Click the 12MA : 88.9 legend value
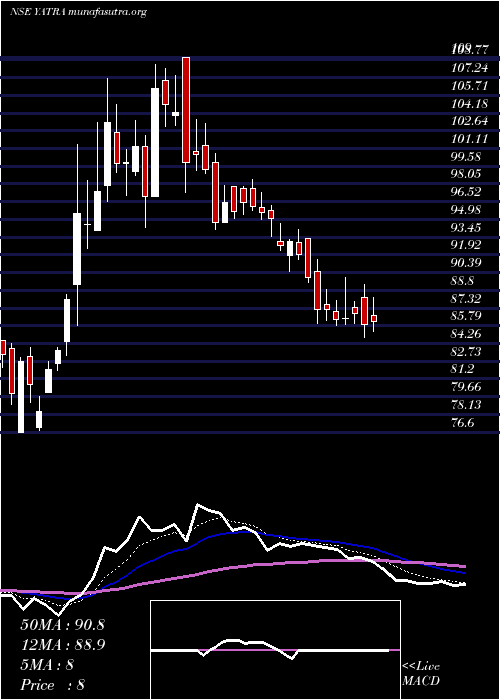Viewport: 500px width, 700px height. click(x=62, y=645)
